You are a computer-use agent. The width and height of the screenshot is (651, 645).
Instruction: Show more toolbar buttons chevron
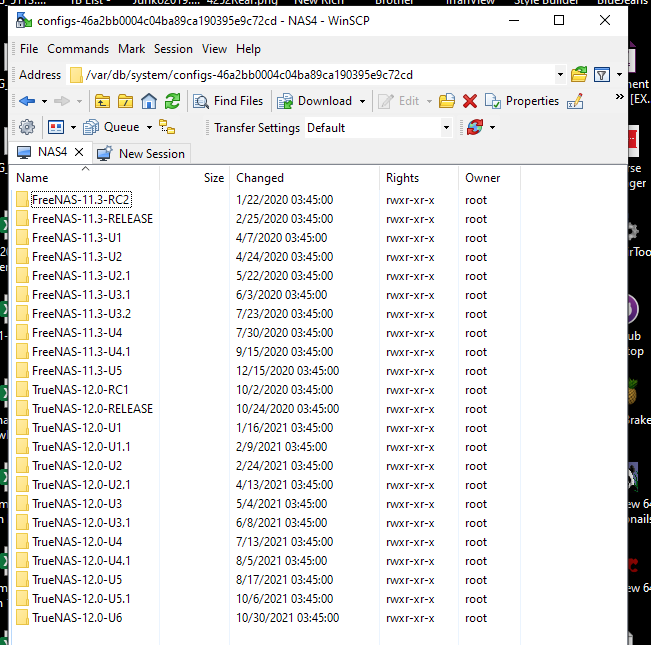coord(619,97)
